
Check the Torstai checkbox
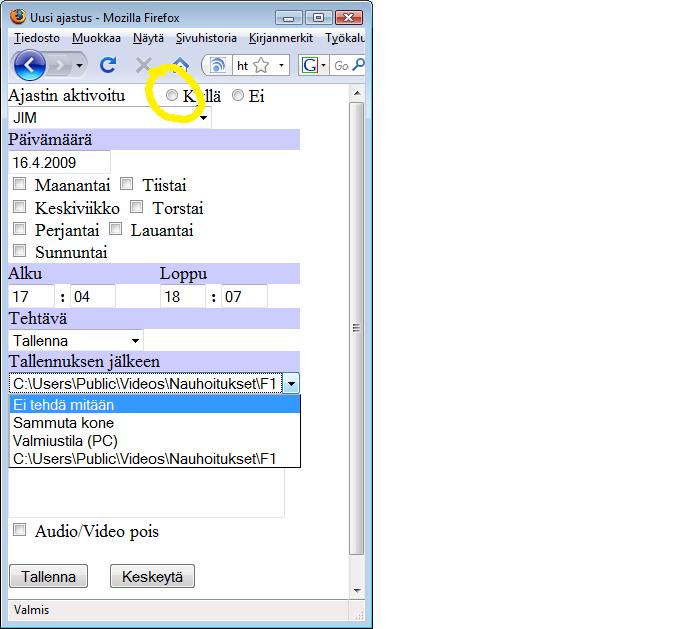point(137,206)
